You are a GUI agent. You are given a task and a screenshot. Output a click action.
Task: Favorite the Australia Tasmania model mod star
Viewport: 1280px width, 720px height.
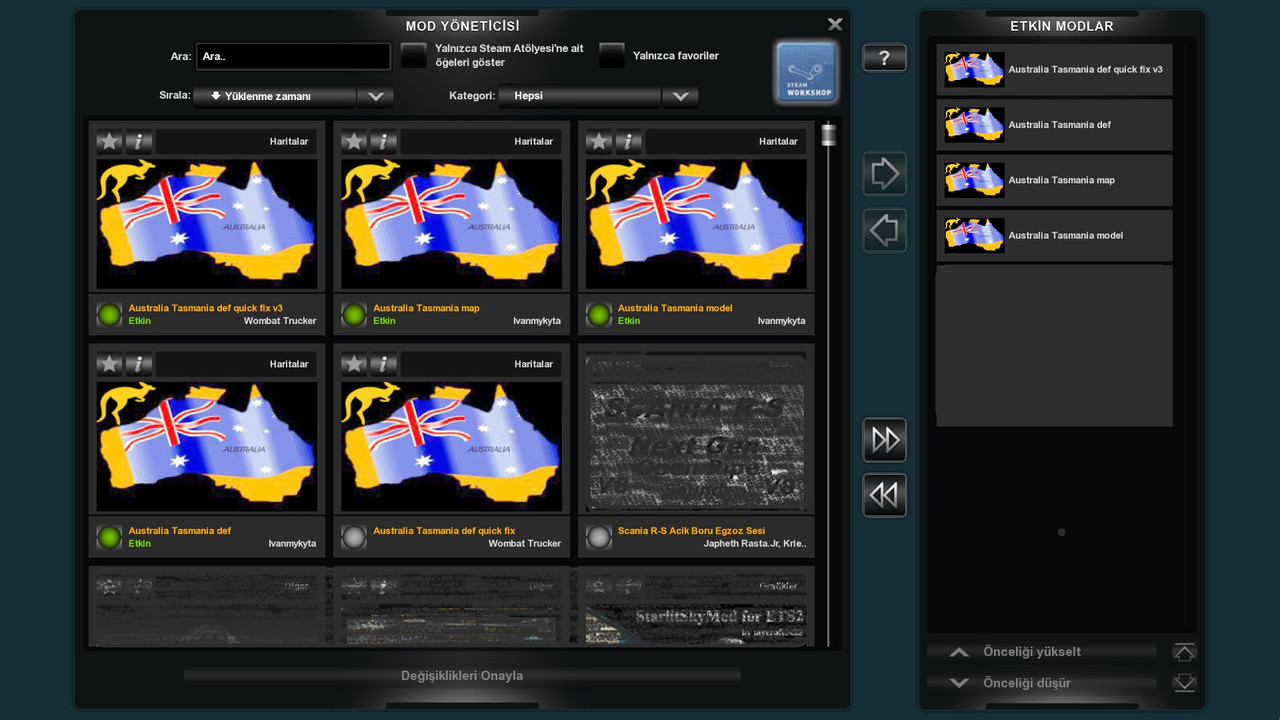599,141
